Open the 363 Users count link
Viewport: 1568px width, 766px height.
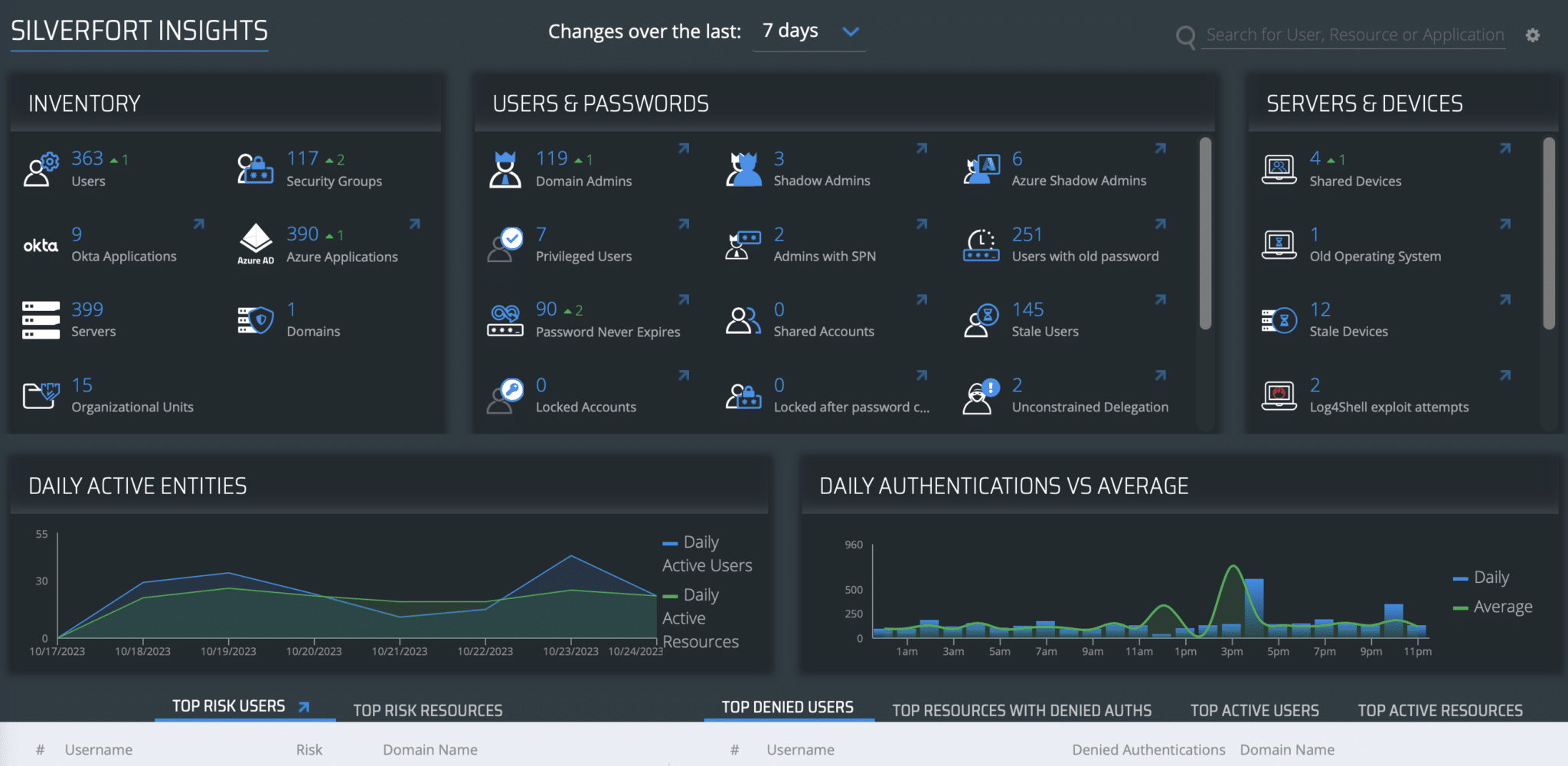click(x=87, y=159)
